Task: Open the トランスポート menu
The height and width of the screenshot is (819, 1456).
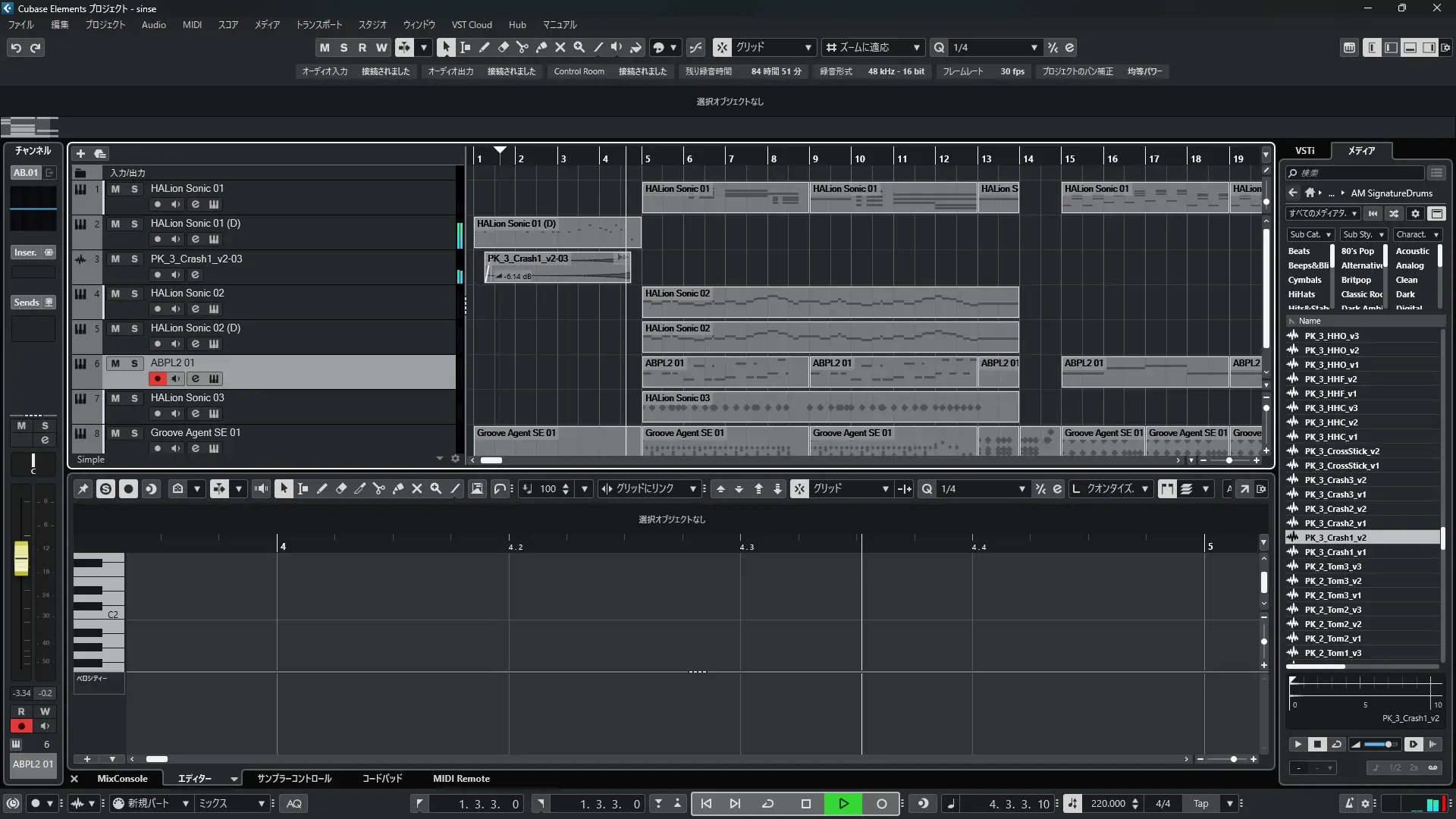Action: coord(318,25)
